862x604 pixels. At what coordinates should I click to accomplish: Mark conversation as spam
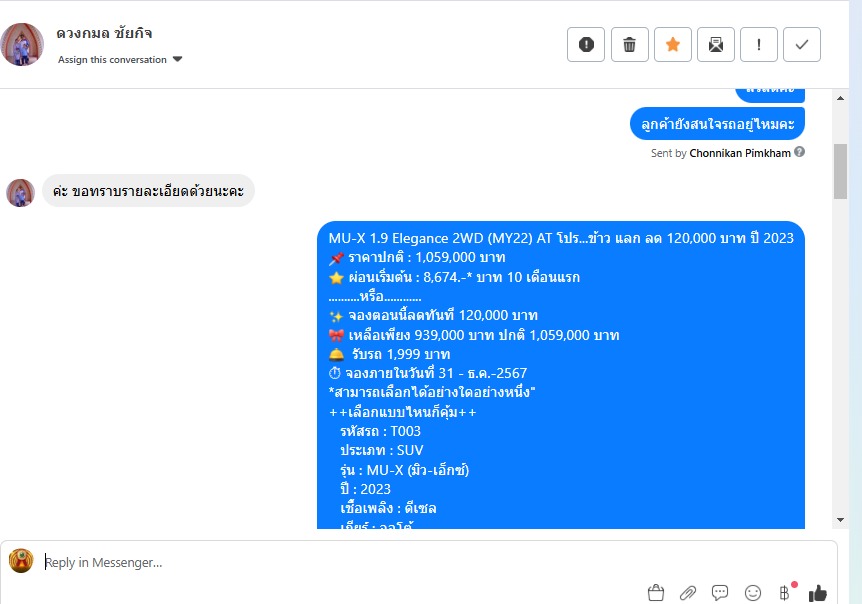tap(586, 45)
